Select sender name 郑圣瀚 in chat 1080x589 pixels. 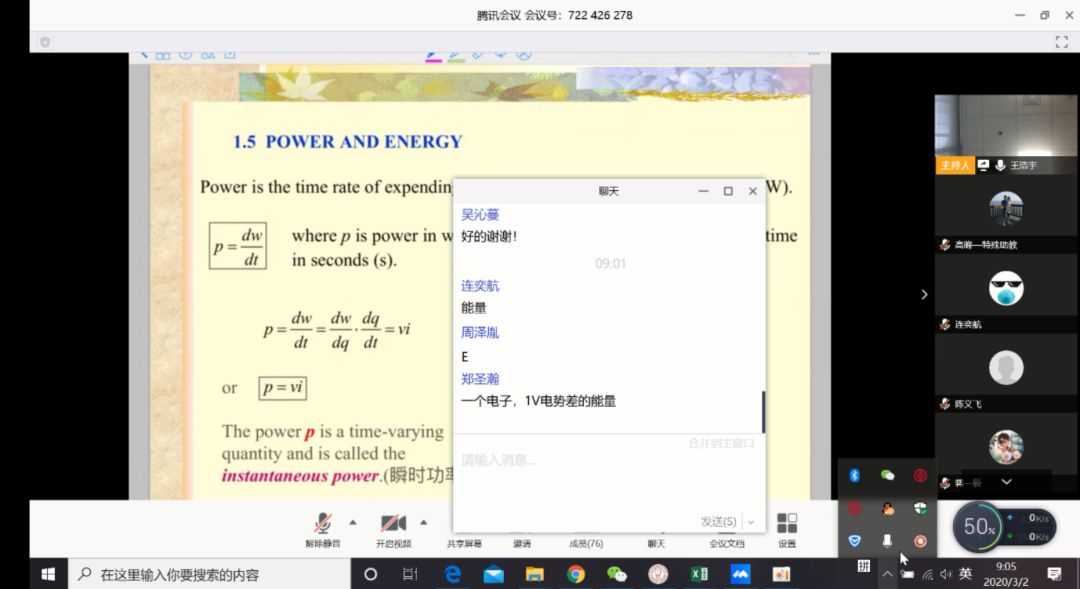point(480,379)
